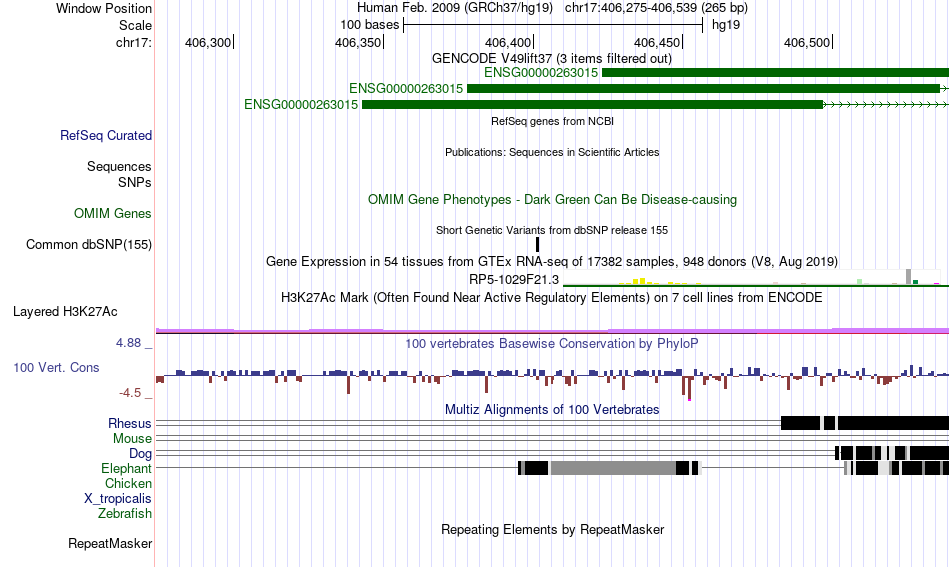The image size is (950, 567).
Task: Click the Sequences track label
Action: (x=119, y=166)
